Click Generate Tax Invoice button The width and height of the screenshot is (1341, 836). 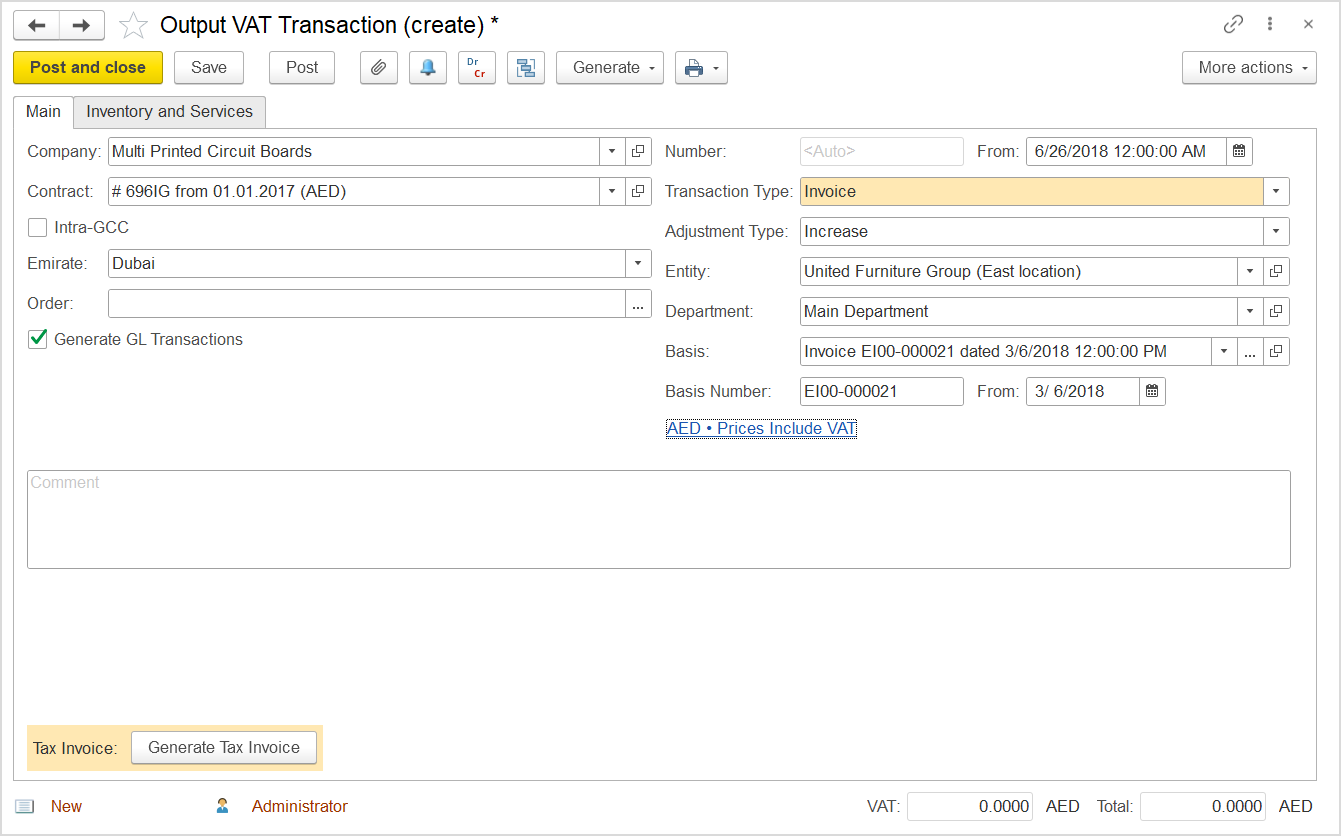224,748
